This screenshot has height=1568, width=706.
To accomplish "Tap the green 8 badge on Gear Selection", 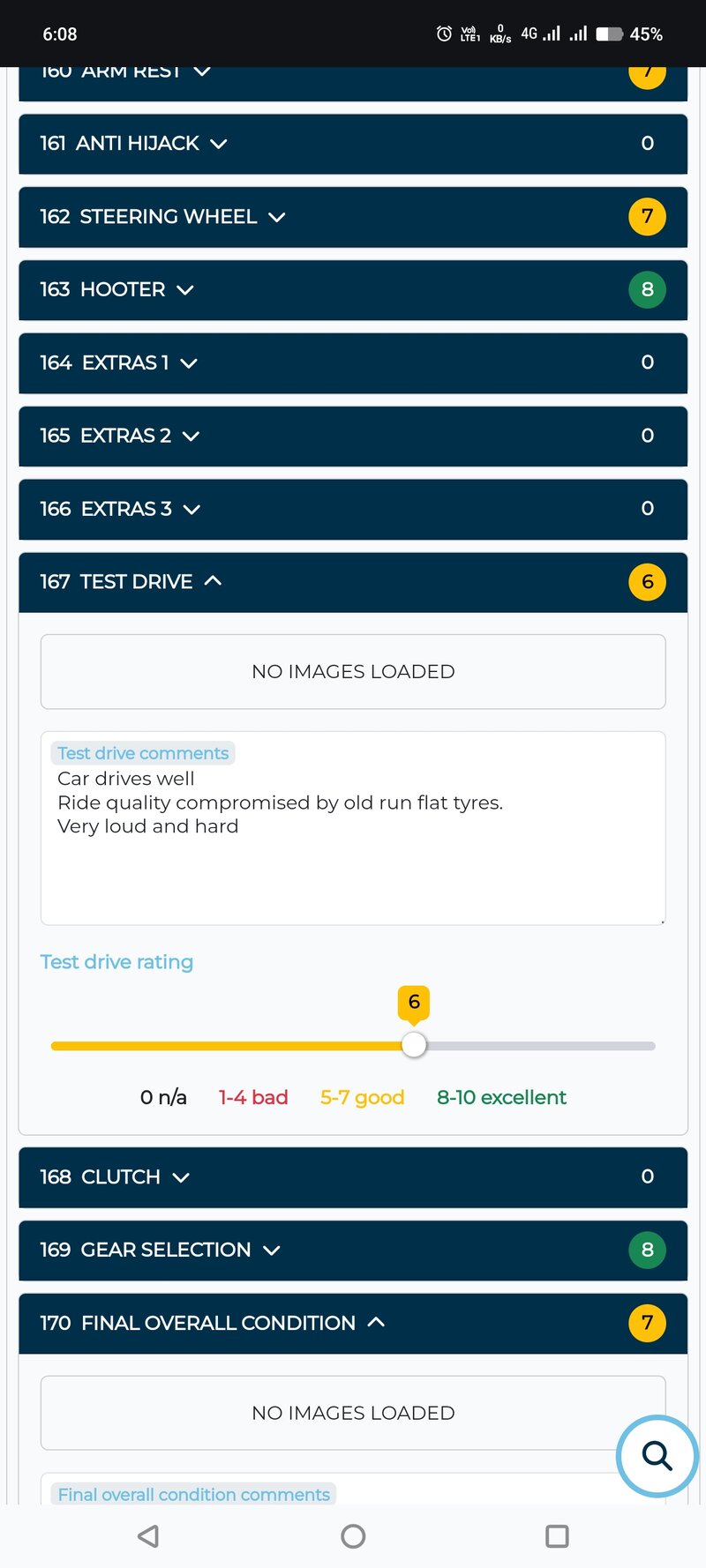I will [647, 1250].
